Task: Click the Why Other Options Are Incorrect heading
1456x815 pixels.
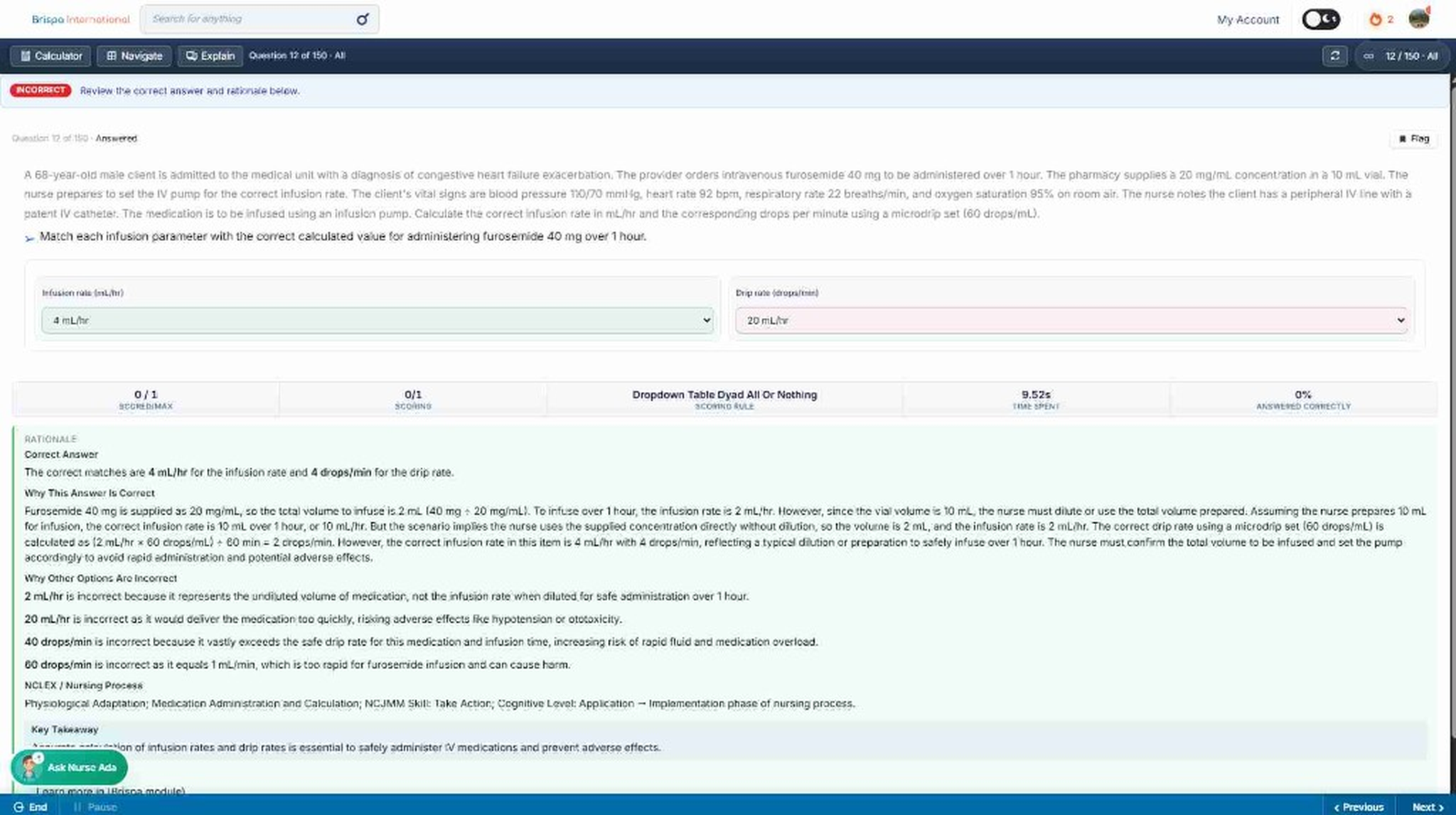Action: tap(101, 578)
